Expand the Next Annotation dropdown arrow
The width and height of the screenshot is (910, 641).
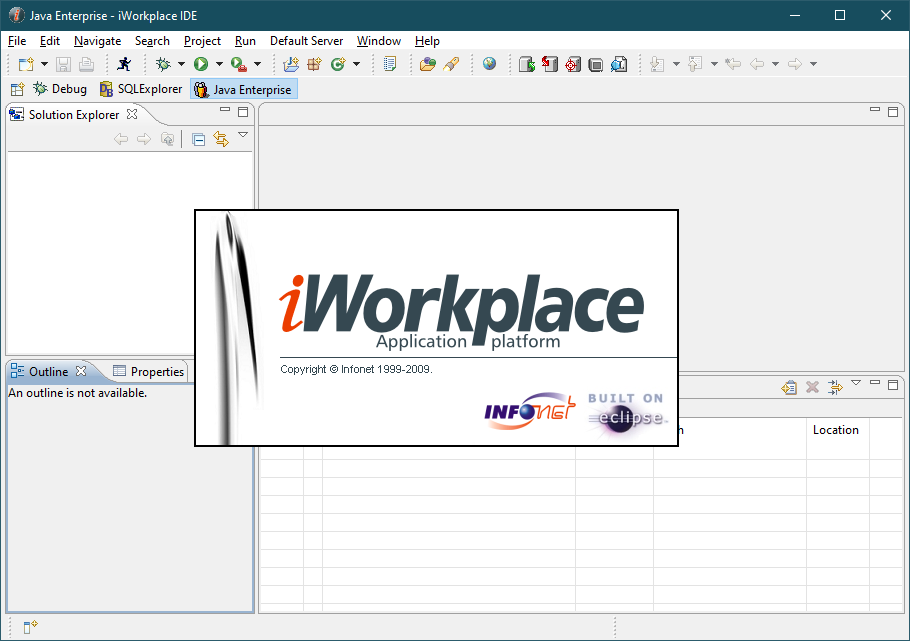click(x=676, y=64)
